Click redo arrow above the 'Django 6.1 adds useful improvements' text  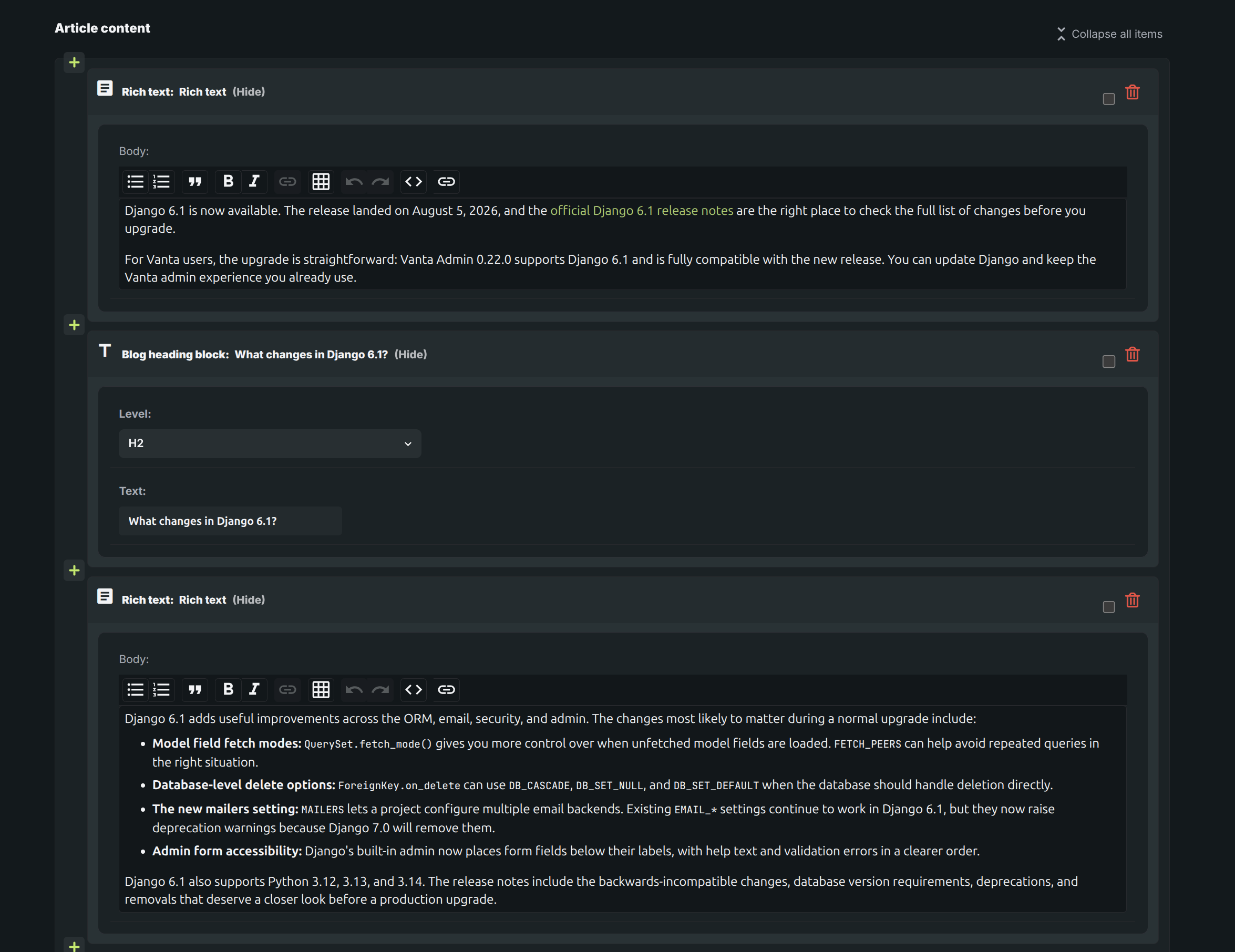coord(380,689)
